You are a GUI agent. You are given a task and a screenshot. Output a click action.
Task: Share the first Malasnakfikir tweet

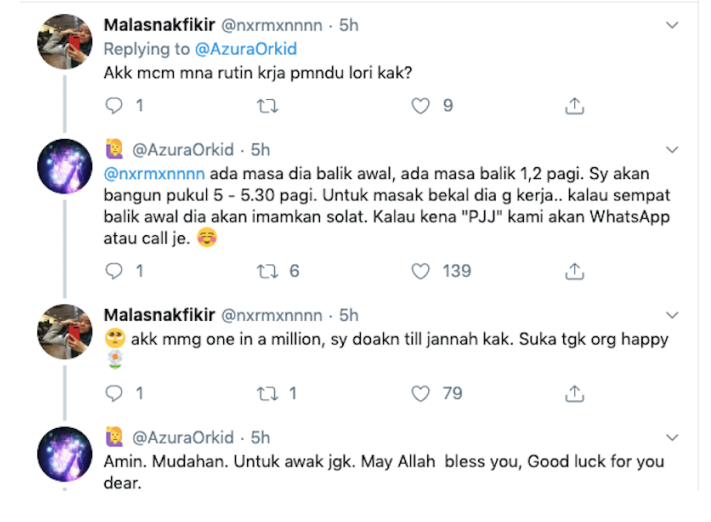[575, 106]
